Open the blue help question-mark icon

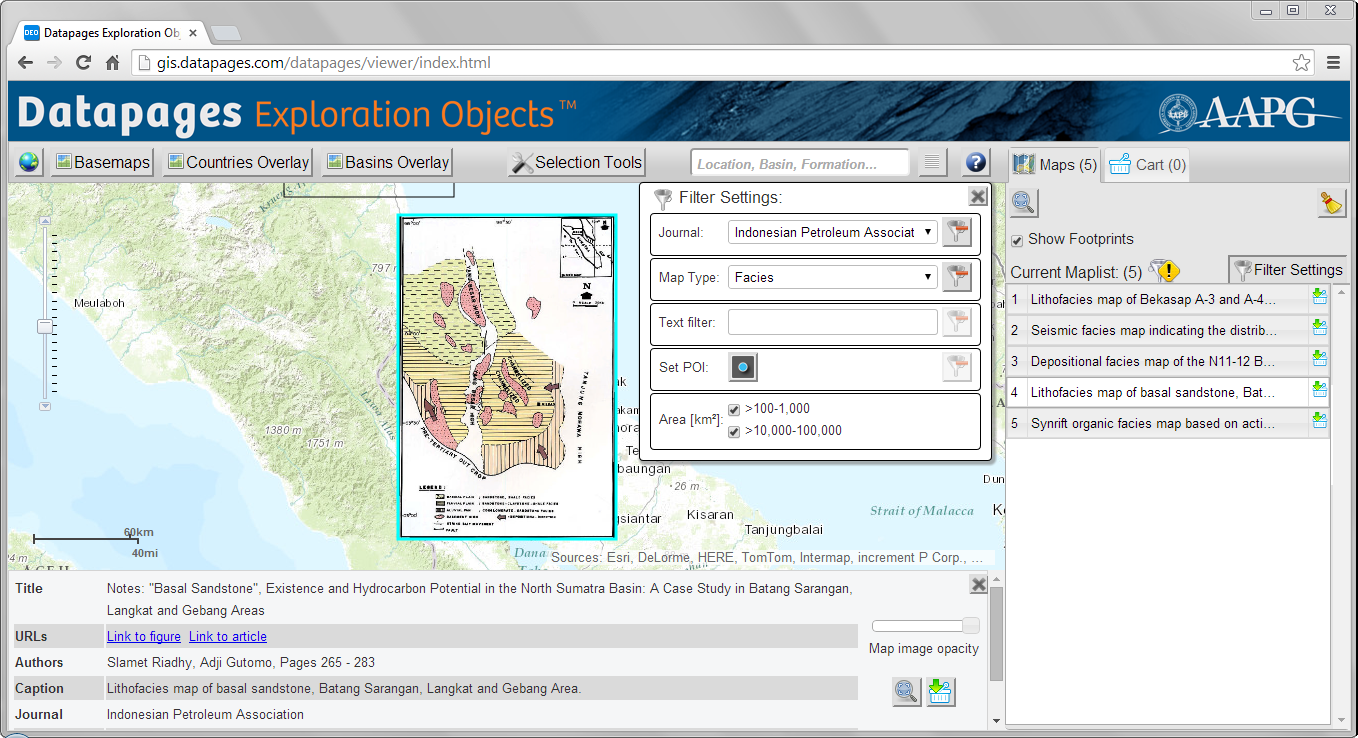(x=976, y=163)
